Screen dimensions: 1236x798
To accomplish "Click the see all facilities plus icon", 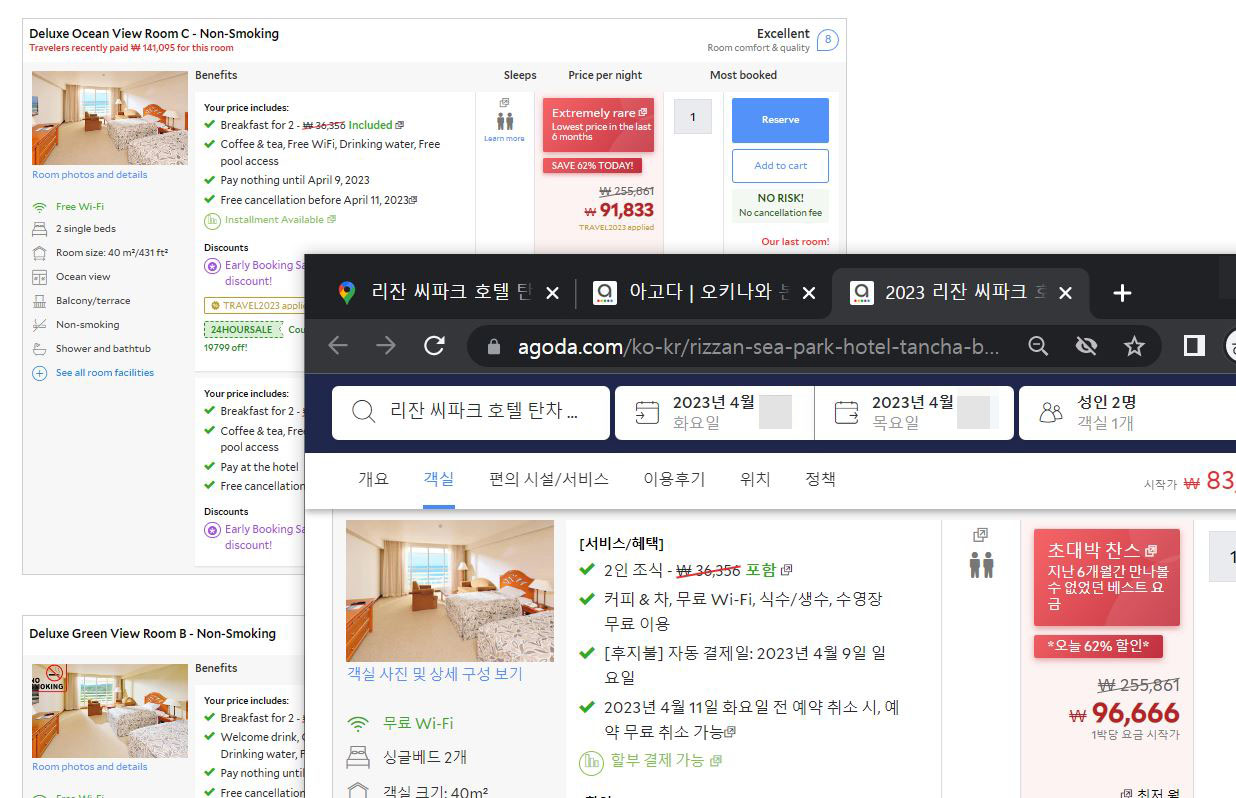I will point(40,373).
